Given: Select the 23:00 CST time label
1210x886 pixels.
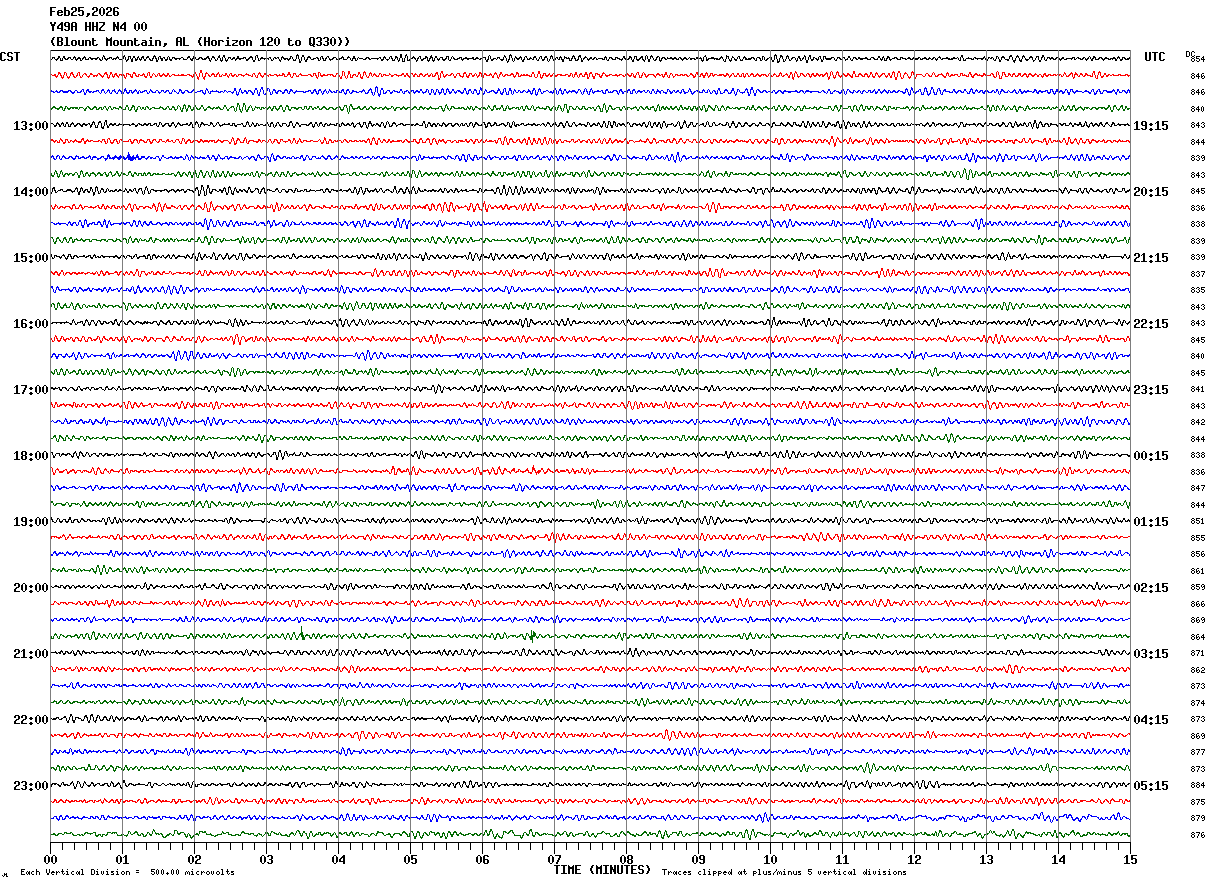Looking at the screenshot, I should coord(30,786).
